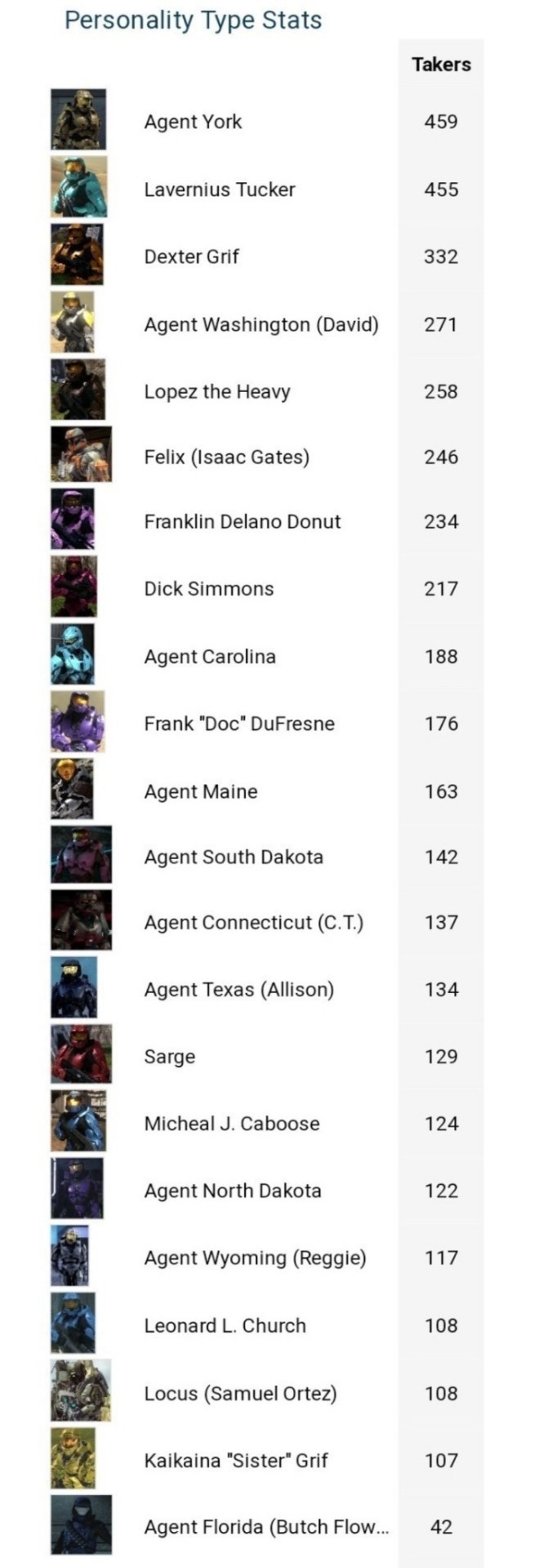Open the Dick Simmons personality entry
The height and width of the screenshot is (1568, 552).
click(209, 589)
